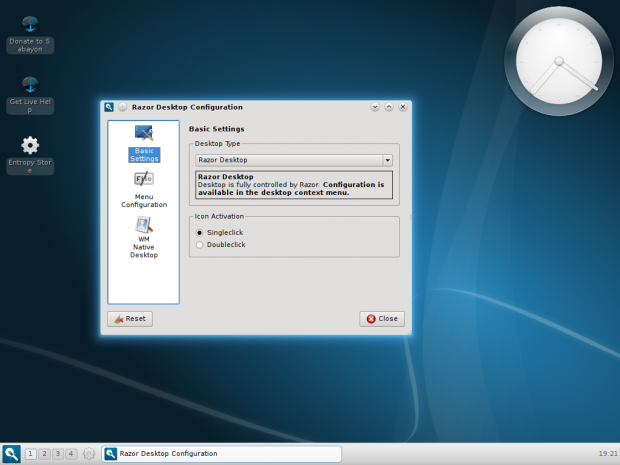Image resolution: width=620 pixels, height=465 pixels.
Task: Switch to virtual desktop 1
Action: [30, 454]
